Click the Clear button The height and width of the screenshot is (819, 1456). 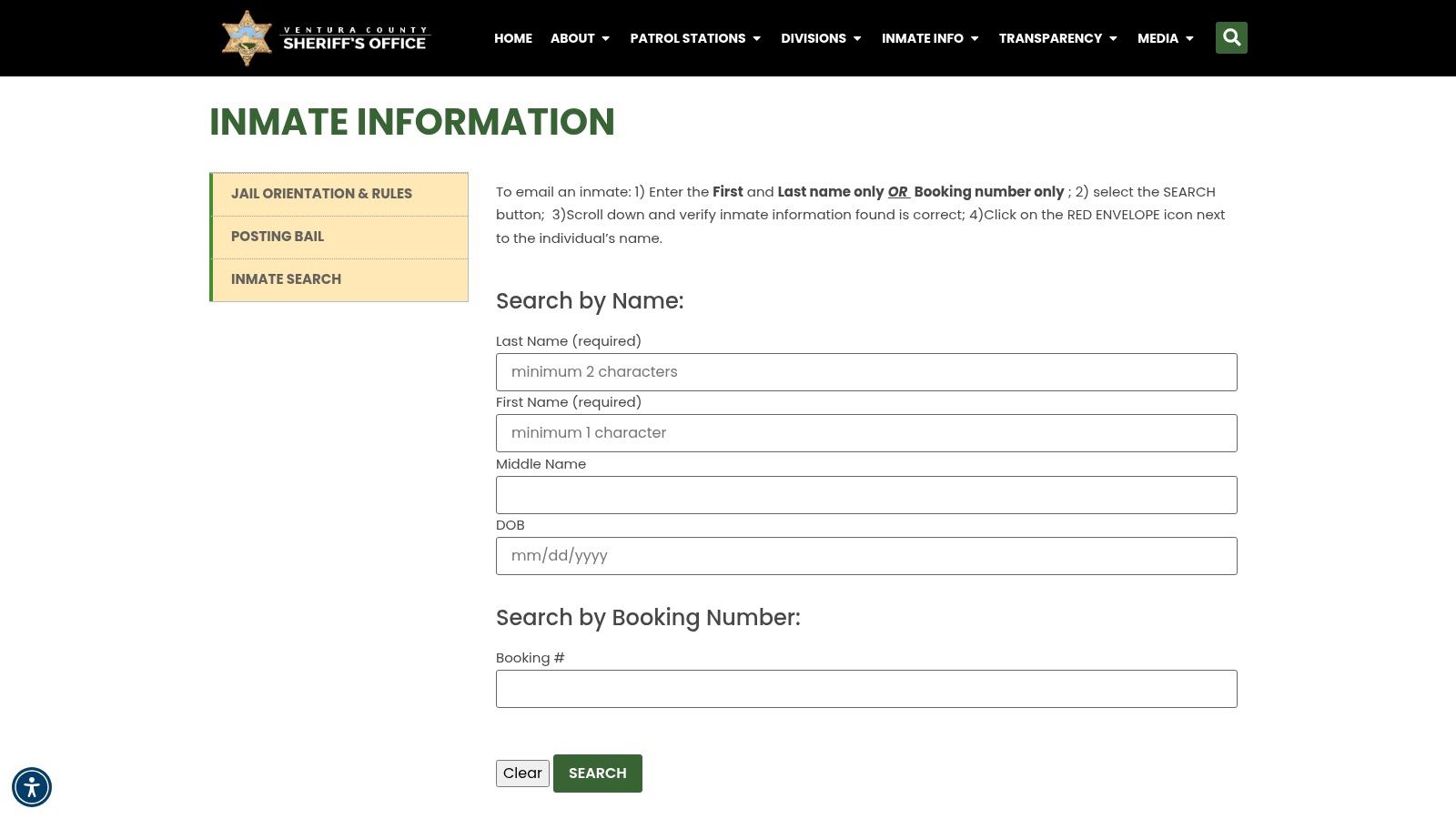522,773
